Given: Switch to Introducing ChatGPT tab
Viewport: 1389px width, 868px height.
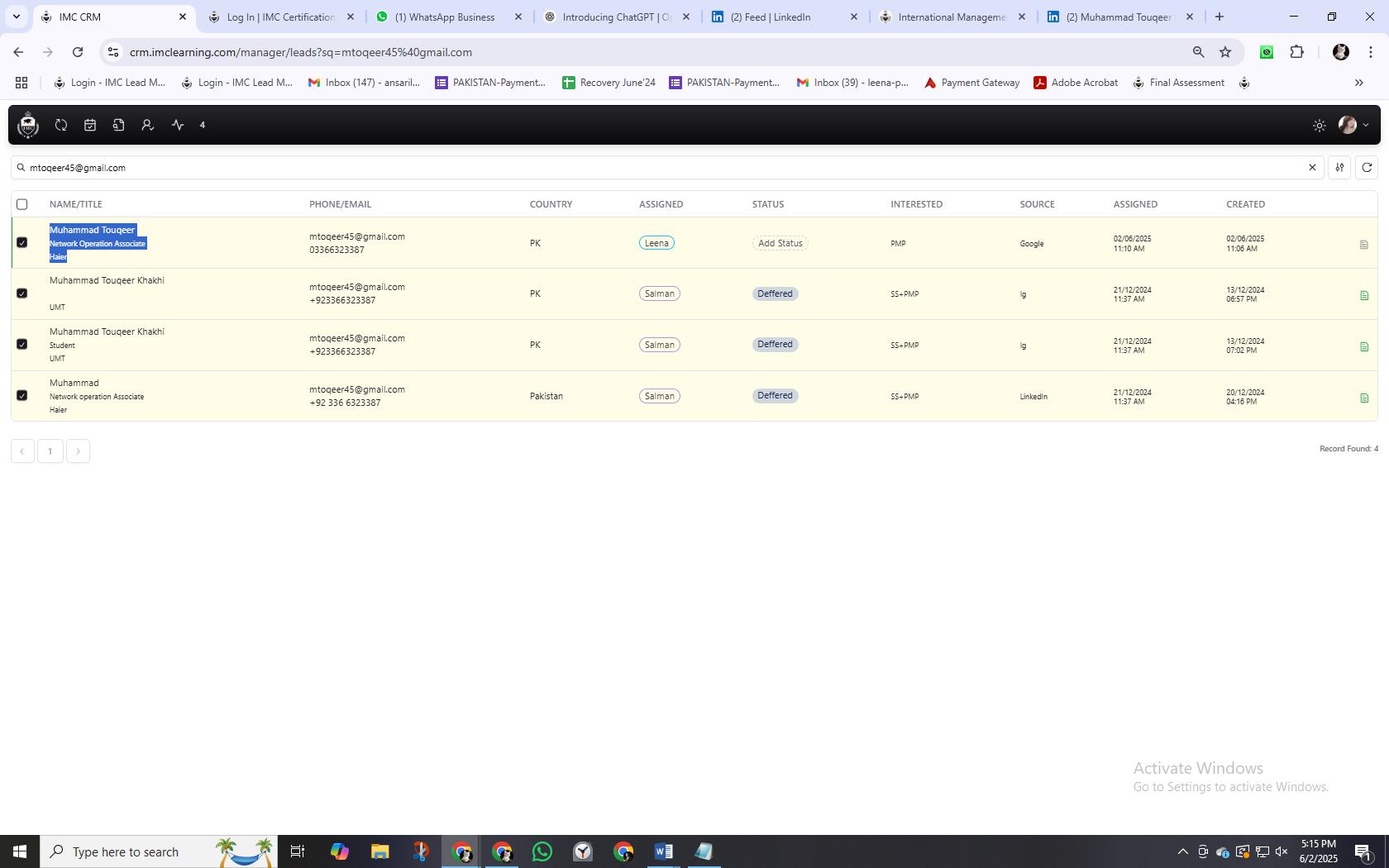Looking at the screenshot, I should [617, 17].
